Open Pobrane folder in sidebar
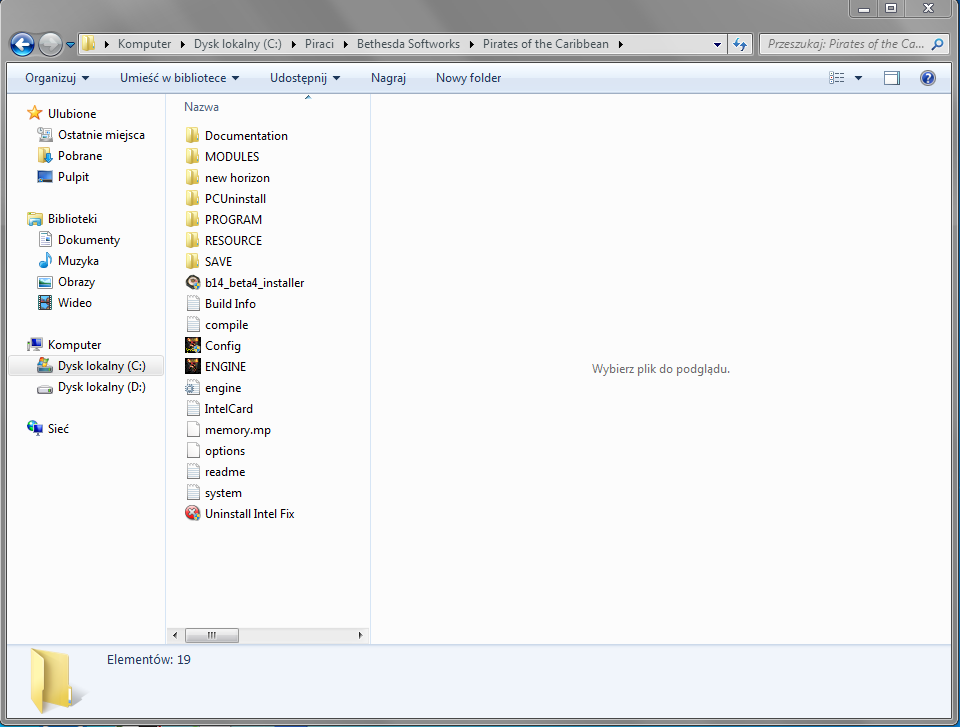Viewport: 960px width, 727px height. 70,156
